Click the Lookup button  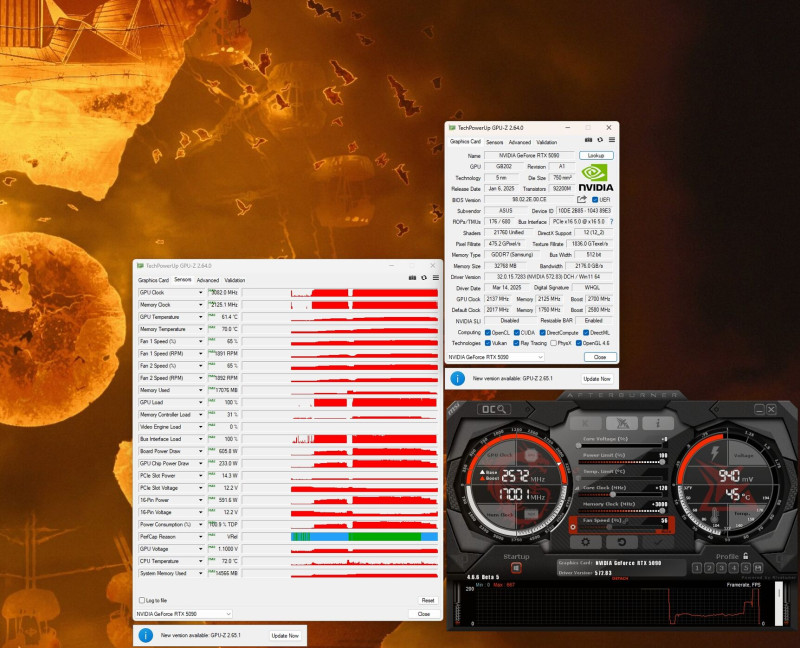tap(596, 155)
